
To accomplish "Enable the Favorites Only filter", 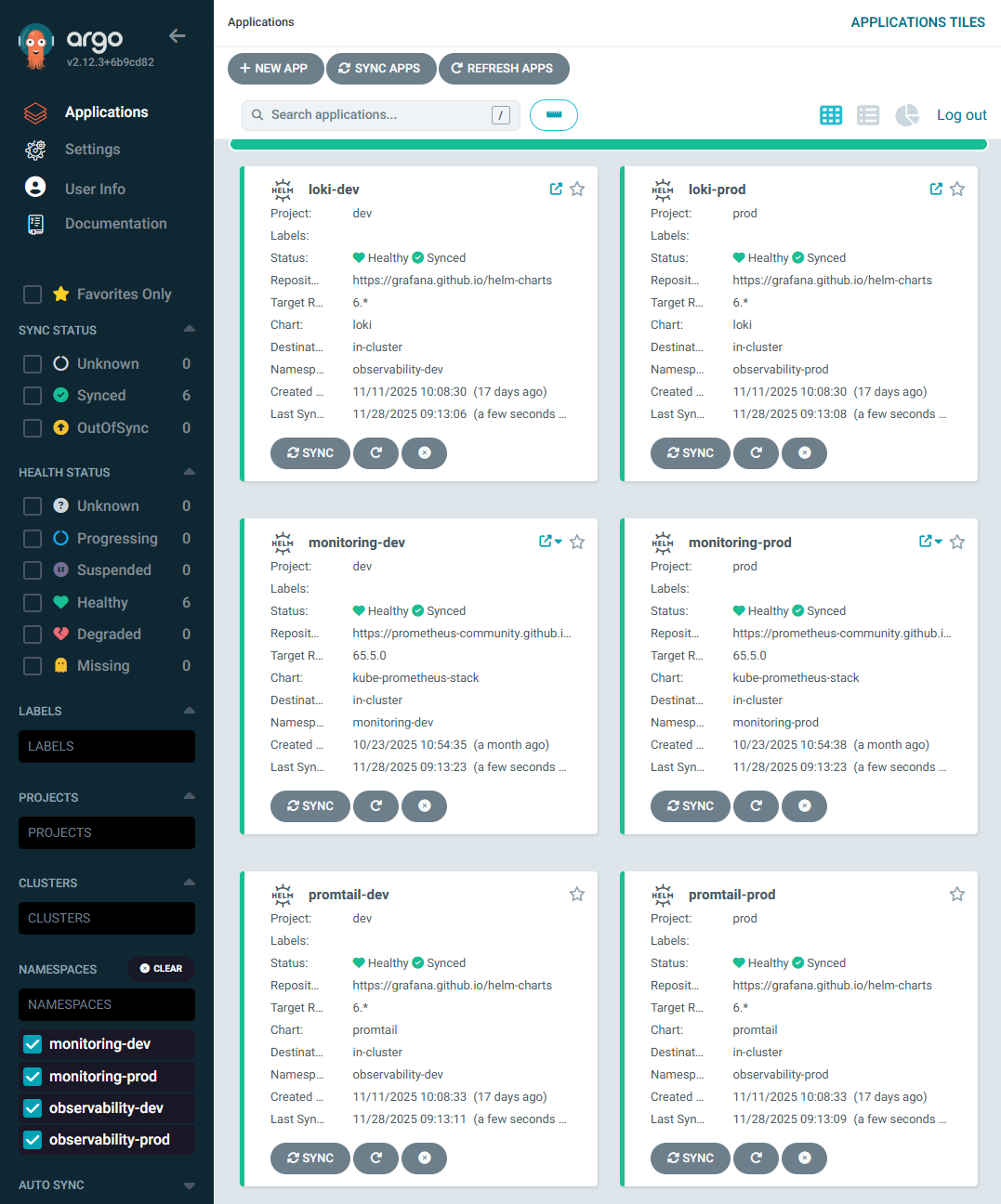I will (x=32, y=294).
